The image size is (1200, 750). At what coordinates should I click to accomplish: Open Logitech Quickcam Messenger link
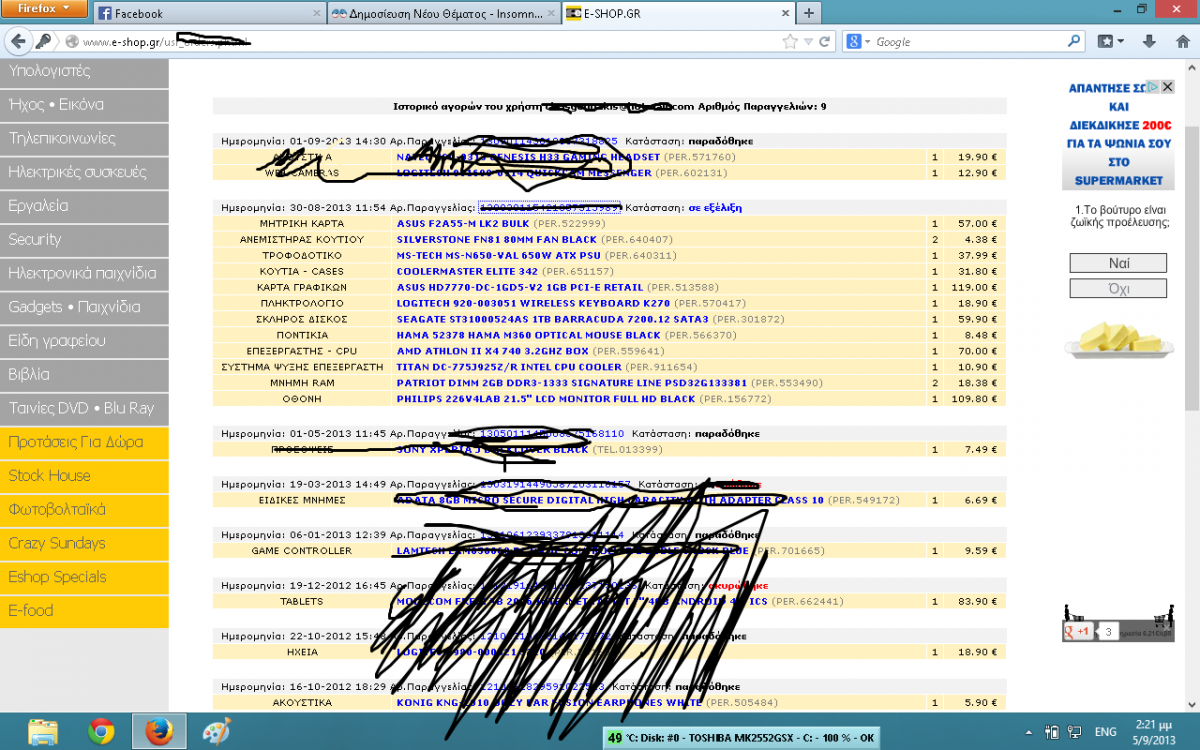tap(524, 173)
